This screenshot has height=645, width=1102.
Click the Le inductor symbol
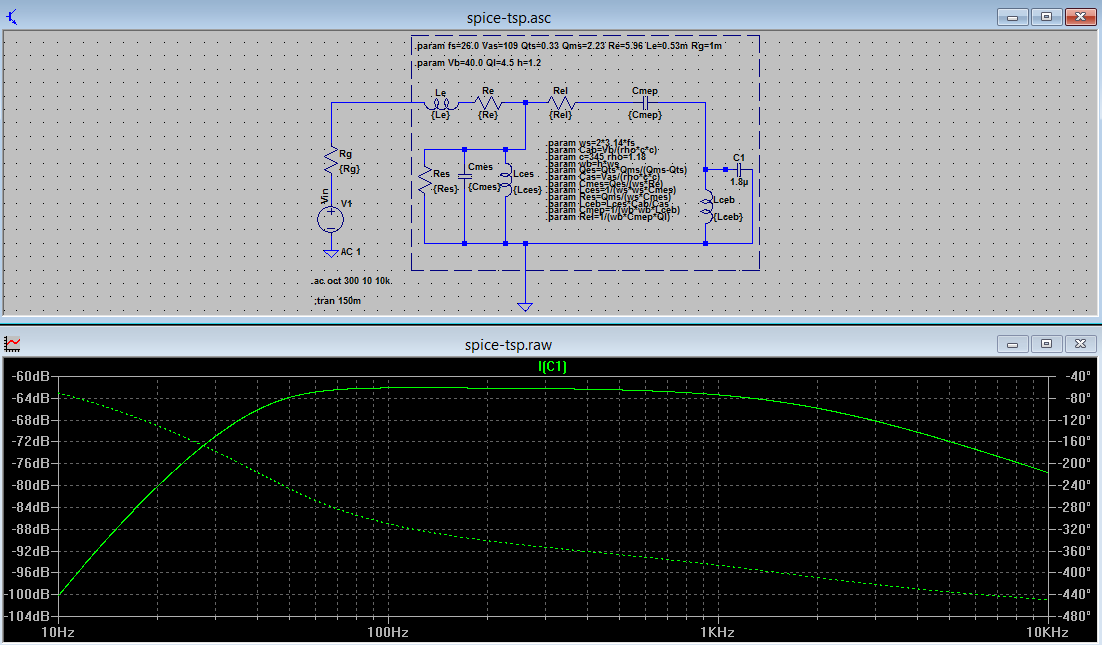tap(441, 103)
